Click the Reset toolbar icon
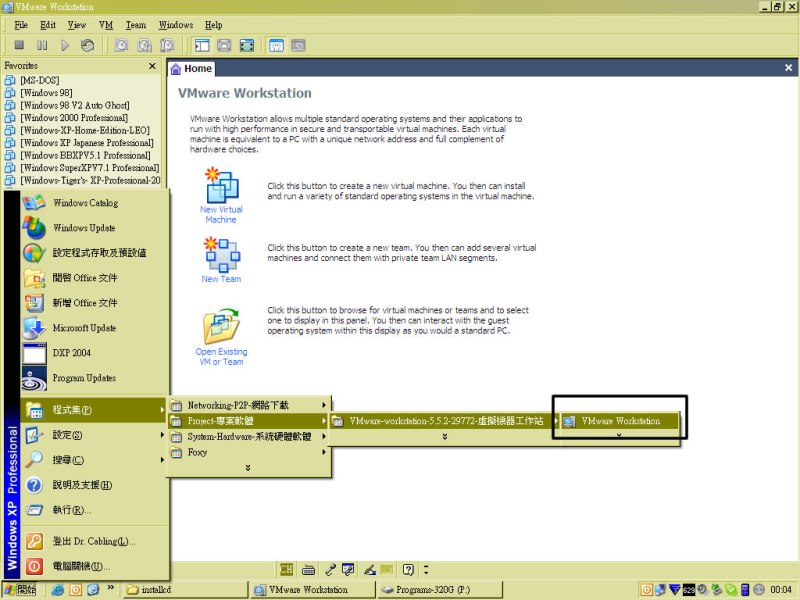Image resolution: width=800 pixels, height=600 pixels. pos(87,45)
